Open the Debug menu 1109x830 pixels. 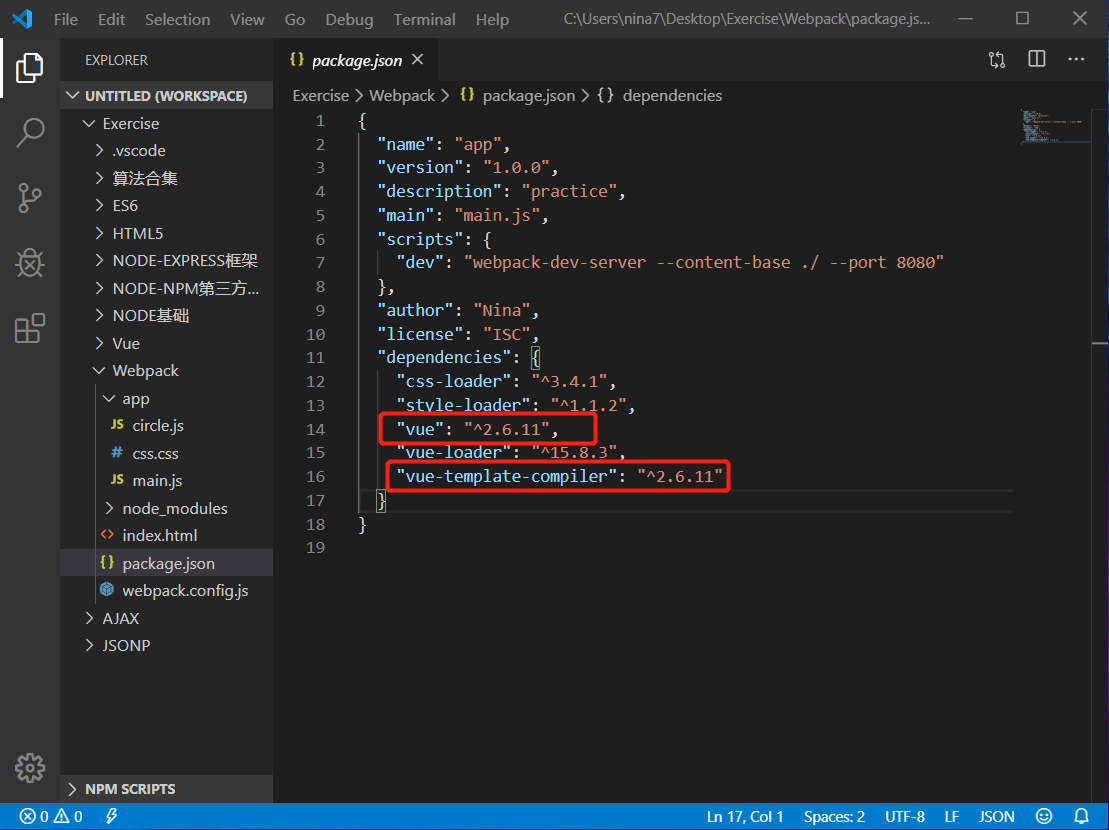[x=349, y=20]
